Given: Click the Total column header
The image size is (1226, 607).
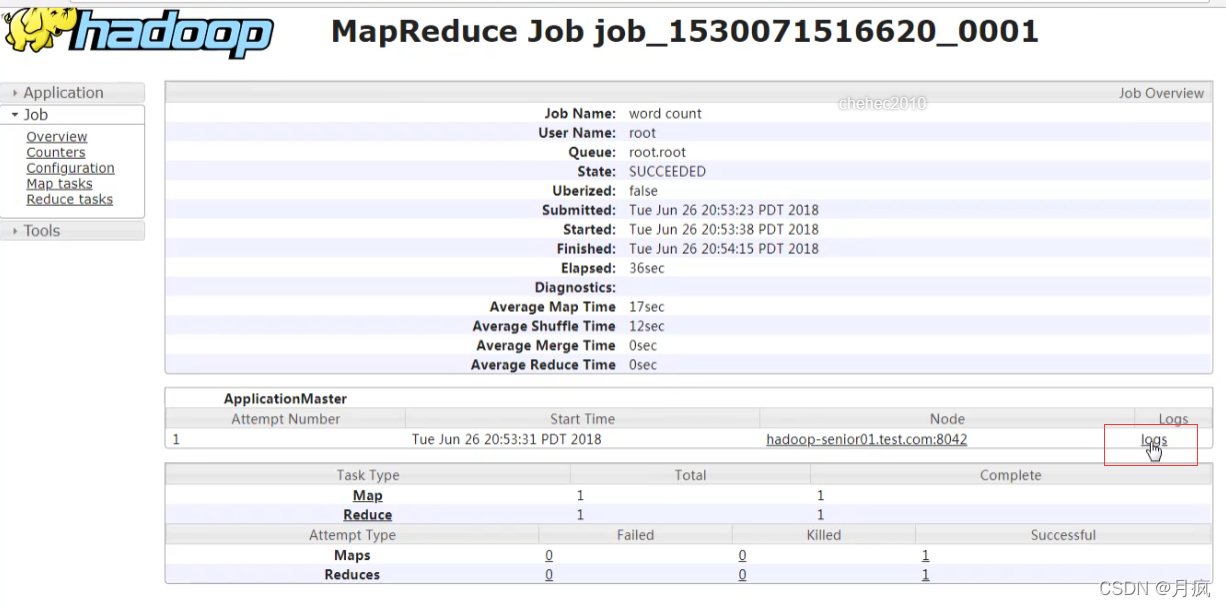Looking at the screenshot, I should (x=690, y=475).
